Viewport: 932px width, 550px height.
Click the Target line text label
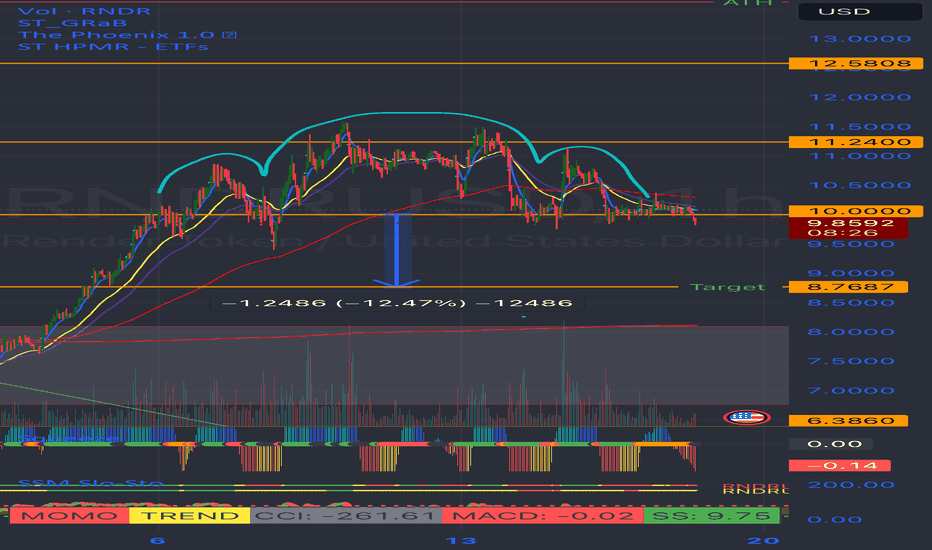point(727,287)
